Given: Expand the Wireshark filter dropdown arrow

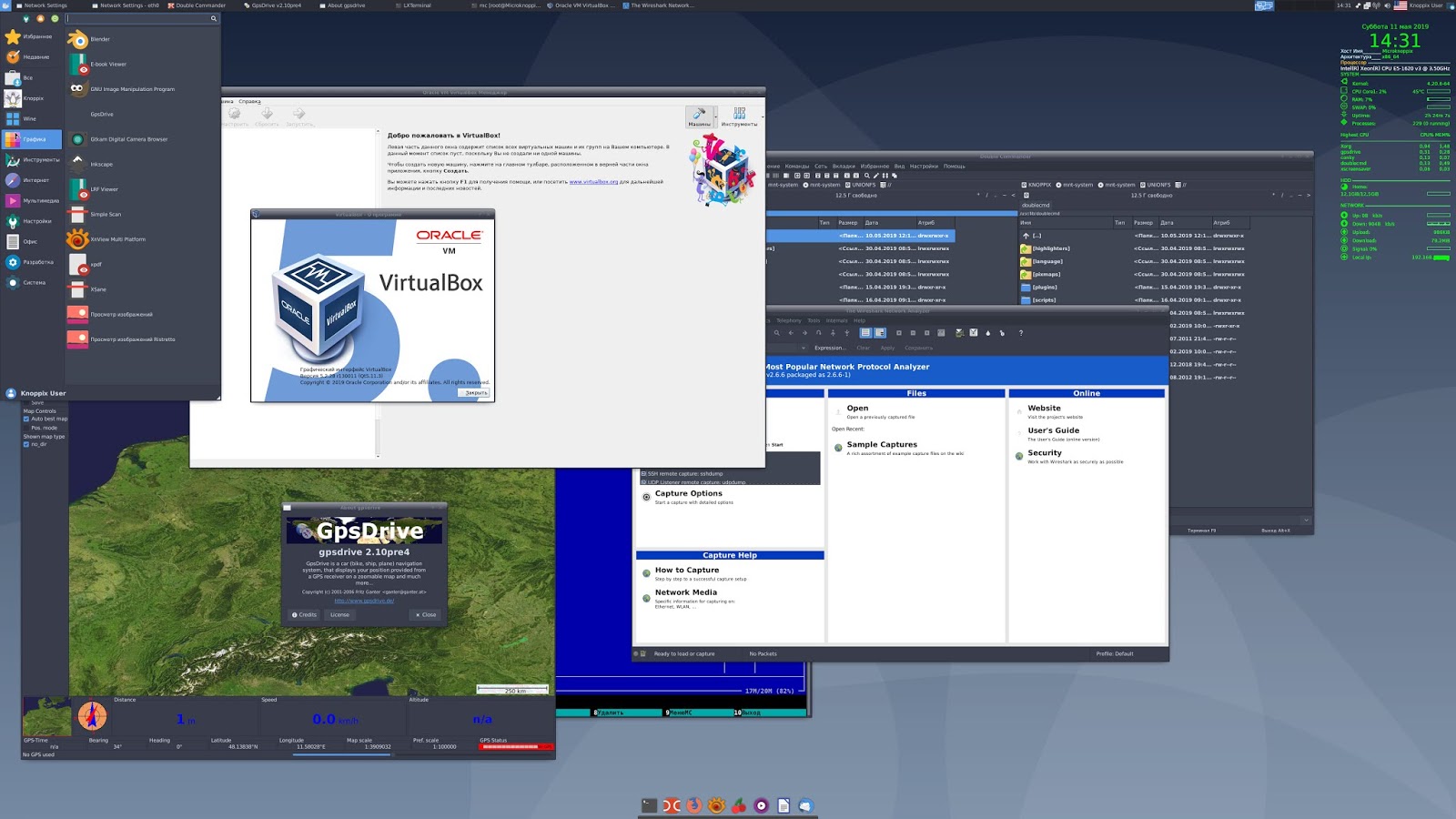Looking at the screenshot, I should pos(804,348).
